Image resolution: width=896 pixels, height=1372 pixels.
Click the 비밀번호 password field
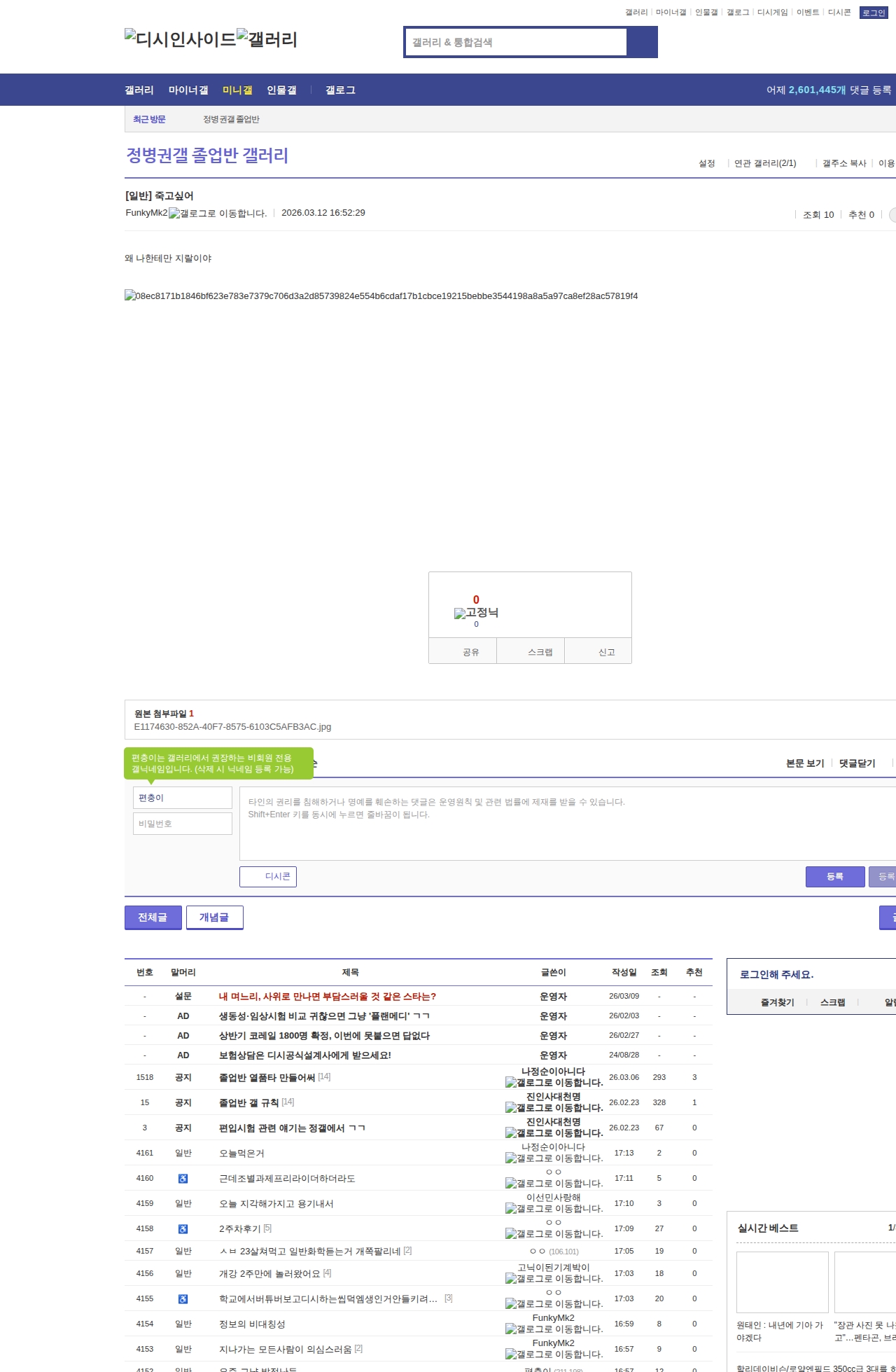[183, 824]
